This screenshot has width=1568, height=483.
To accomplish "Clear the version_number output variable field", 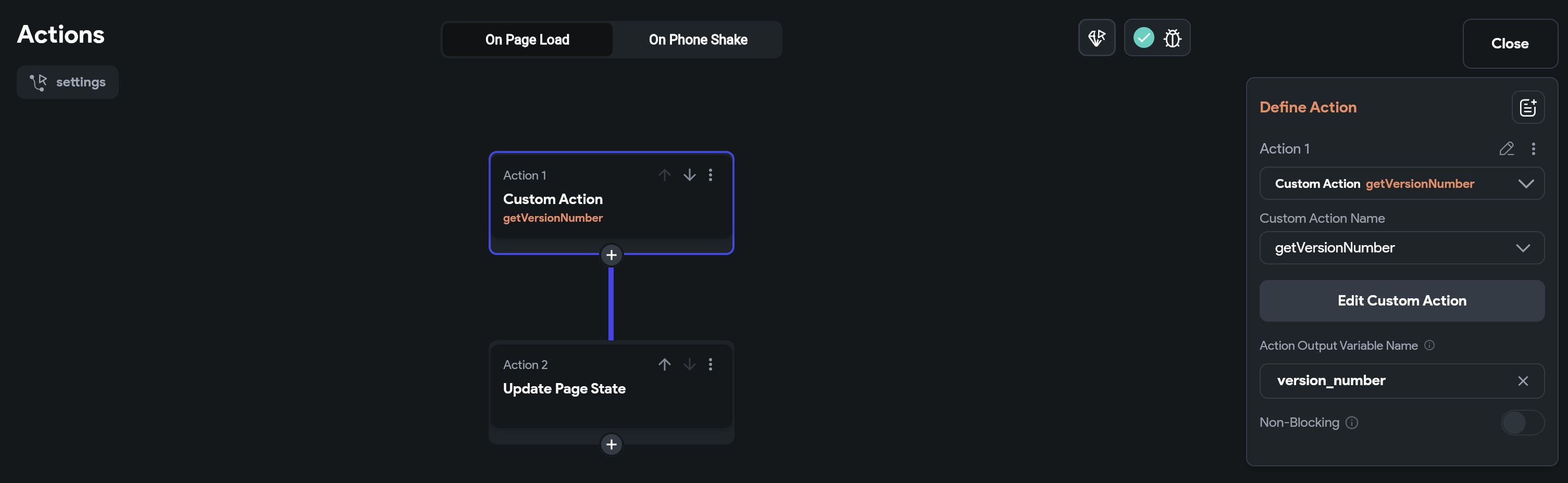I will [1522, 382].
